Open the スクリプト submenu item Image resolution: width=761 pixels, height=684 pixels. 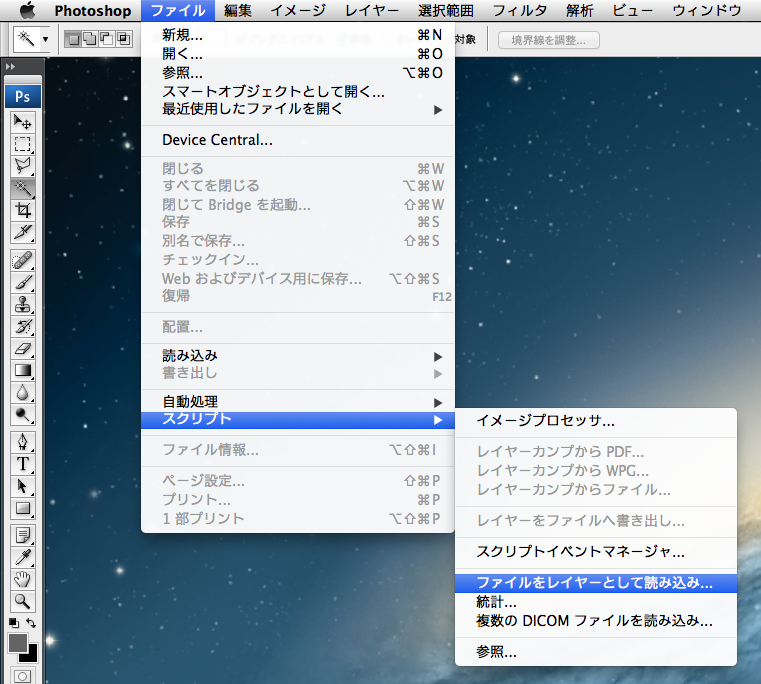[298, 420]
